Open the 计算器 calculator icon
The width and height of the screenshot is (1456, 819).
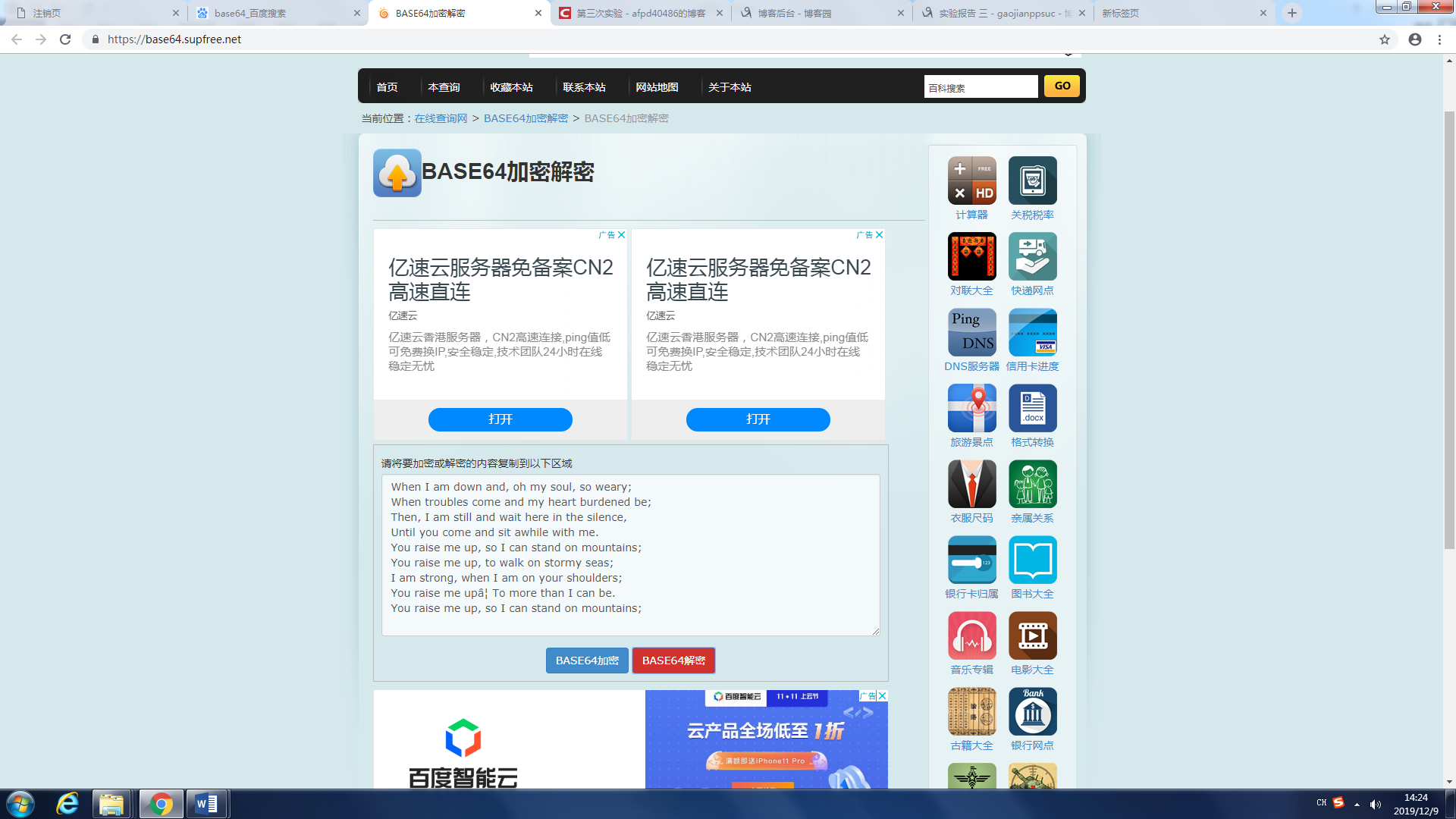[x=971, y=180]
